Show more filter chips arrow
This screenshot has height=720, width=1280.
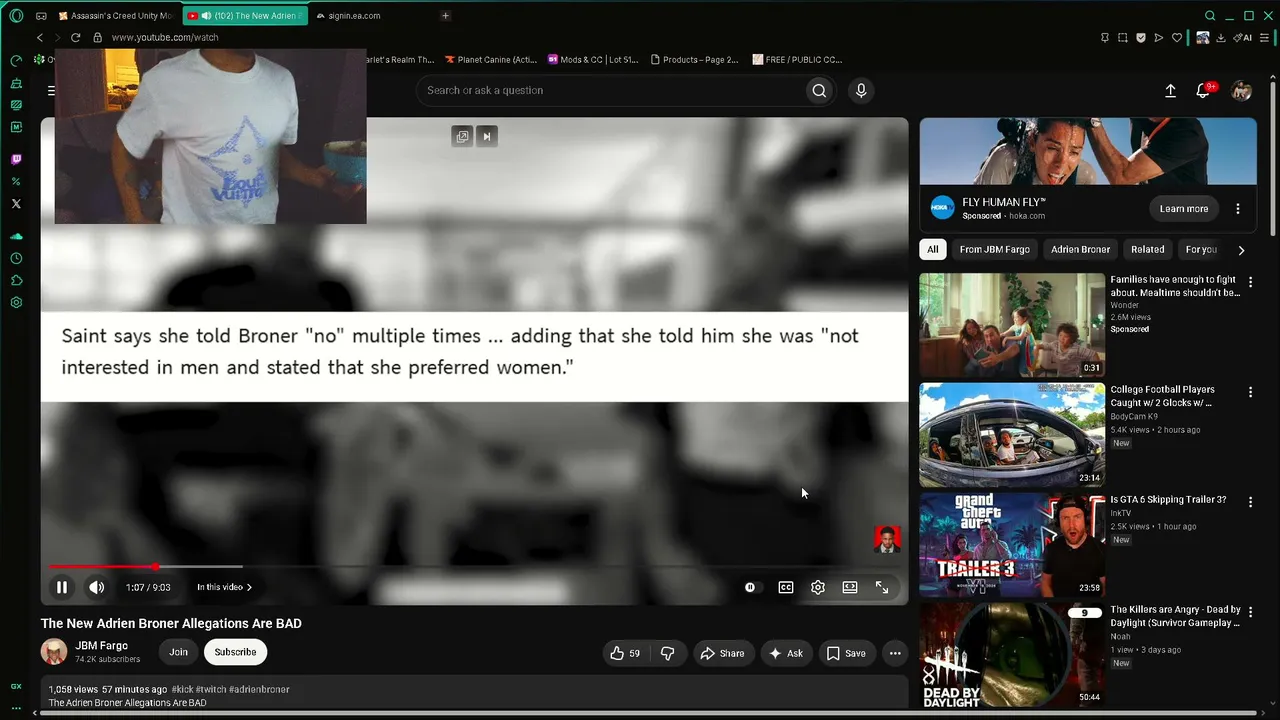point(1241,250)
